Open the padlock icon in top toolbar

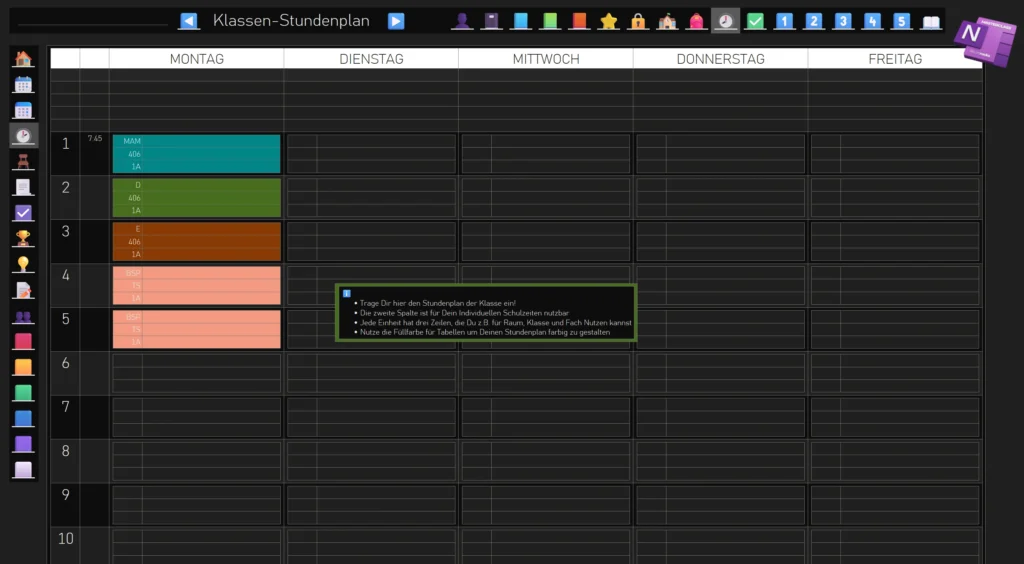[x=637, y=21]
